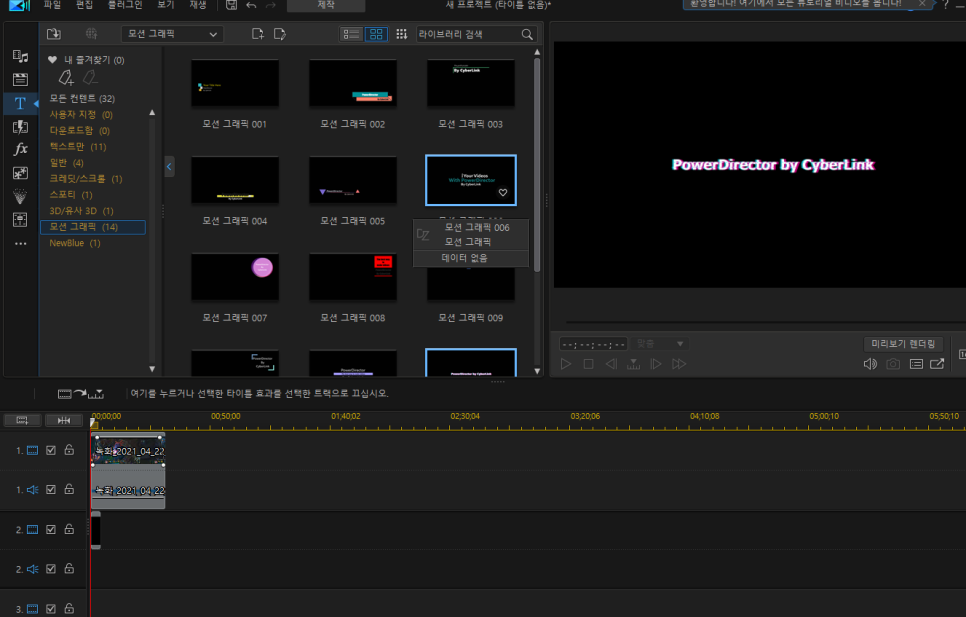The height and width of the screenshot is (617, 966).
Task: Click the timeline track manager button
Action: (x=22, y=421)
